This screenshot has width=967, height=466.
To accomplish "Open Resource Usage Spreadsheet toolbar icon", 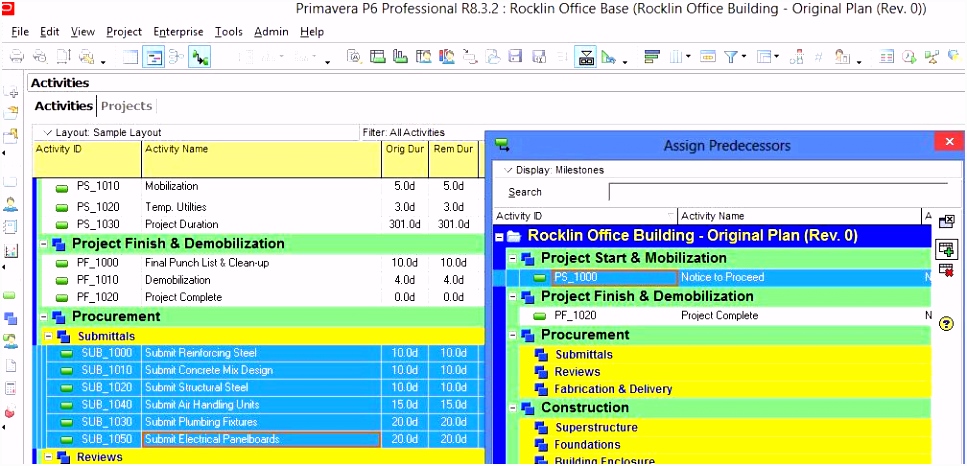I will tap(423, 57).
